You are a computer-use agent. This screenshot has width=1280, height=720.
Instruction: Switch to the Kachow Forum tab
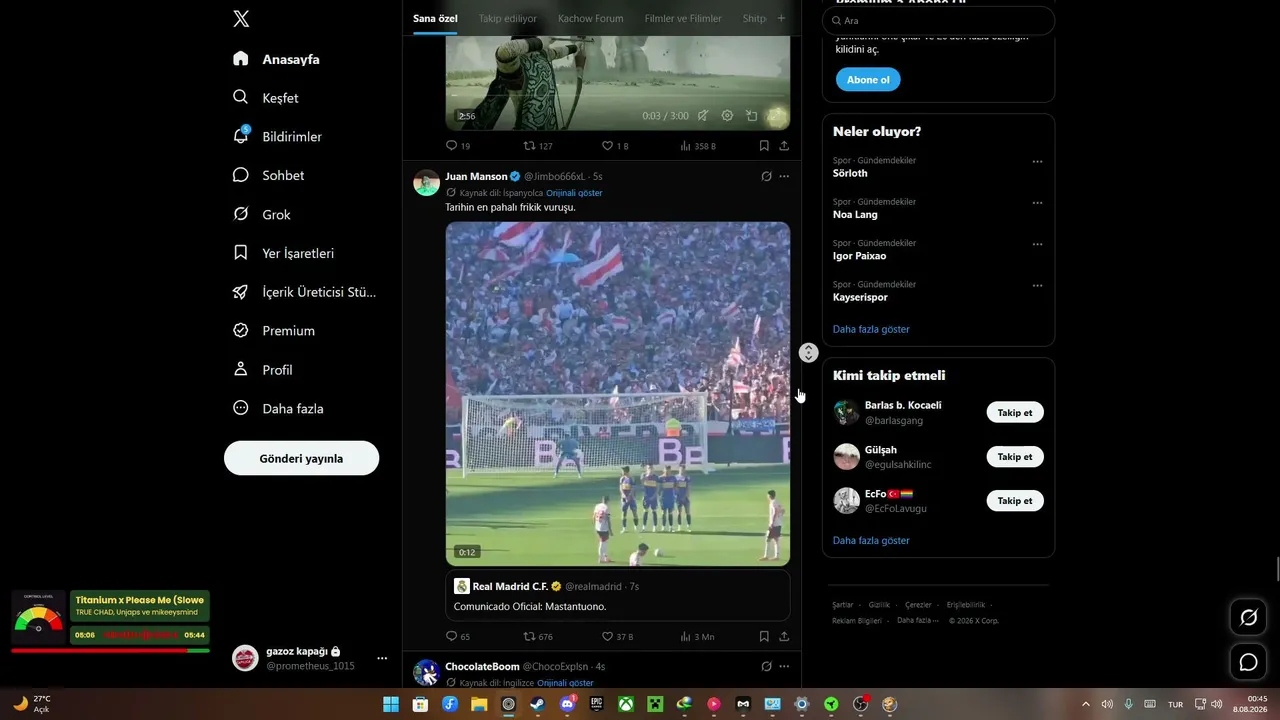pos(590,18)
